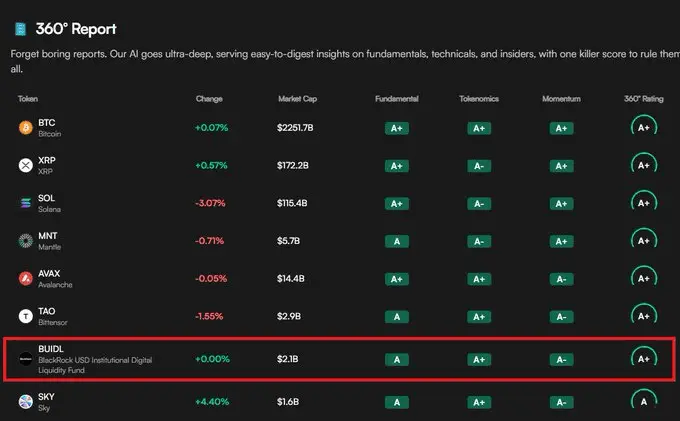Click the Bitcoin coin logo
The width and height of the screenshot is (680, 421).
26,127
